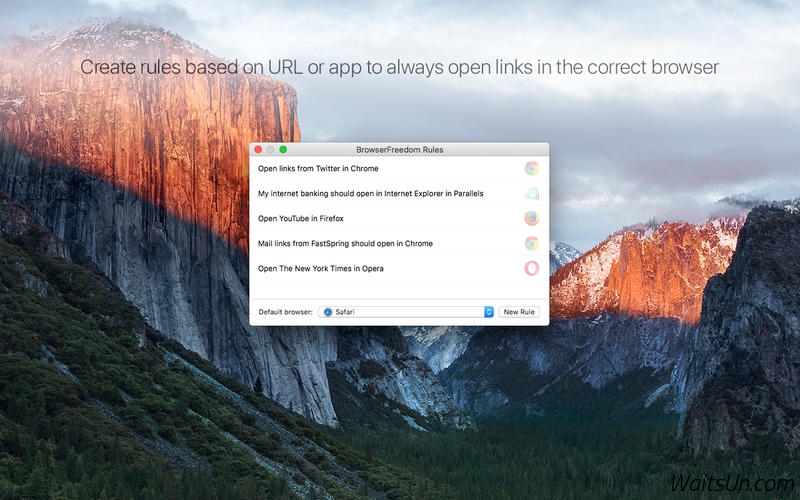Open the Default browser dropdown arrows
Screen dimensions: 800x500
(x=489, y=312)
